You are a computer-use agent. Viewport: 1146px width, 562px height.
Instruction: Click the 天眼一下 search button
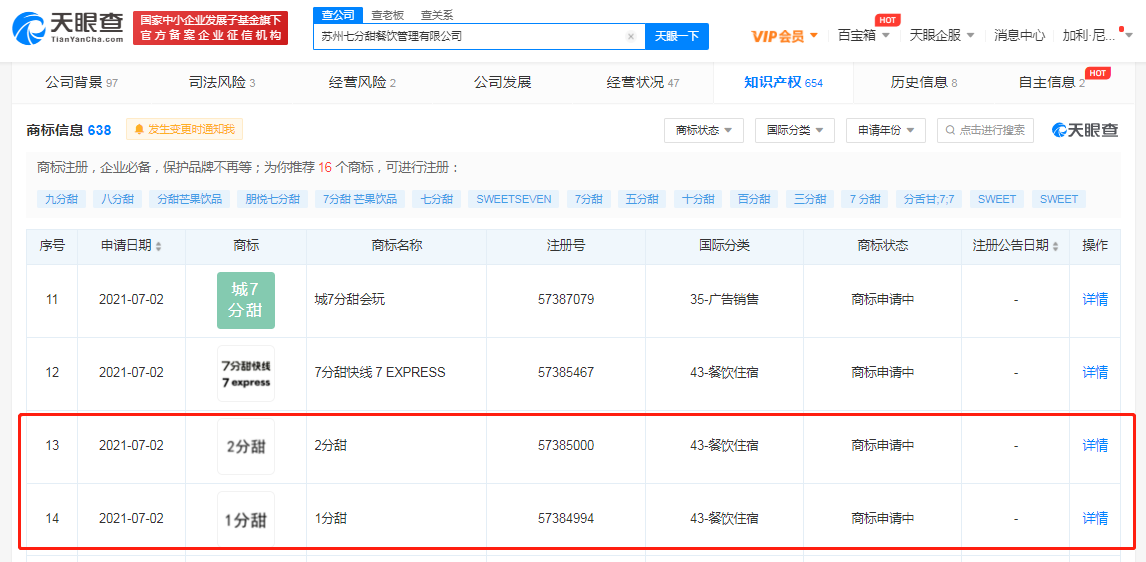click(677, 36)
